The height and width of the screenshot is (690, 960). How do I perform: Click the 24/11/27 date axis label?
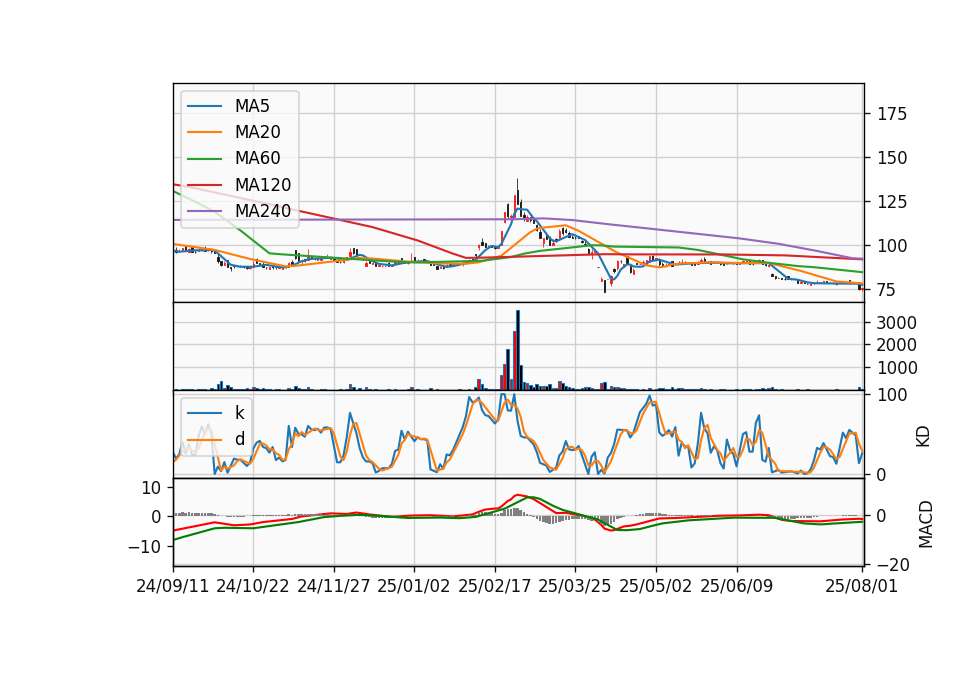334,587
